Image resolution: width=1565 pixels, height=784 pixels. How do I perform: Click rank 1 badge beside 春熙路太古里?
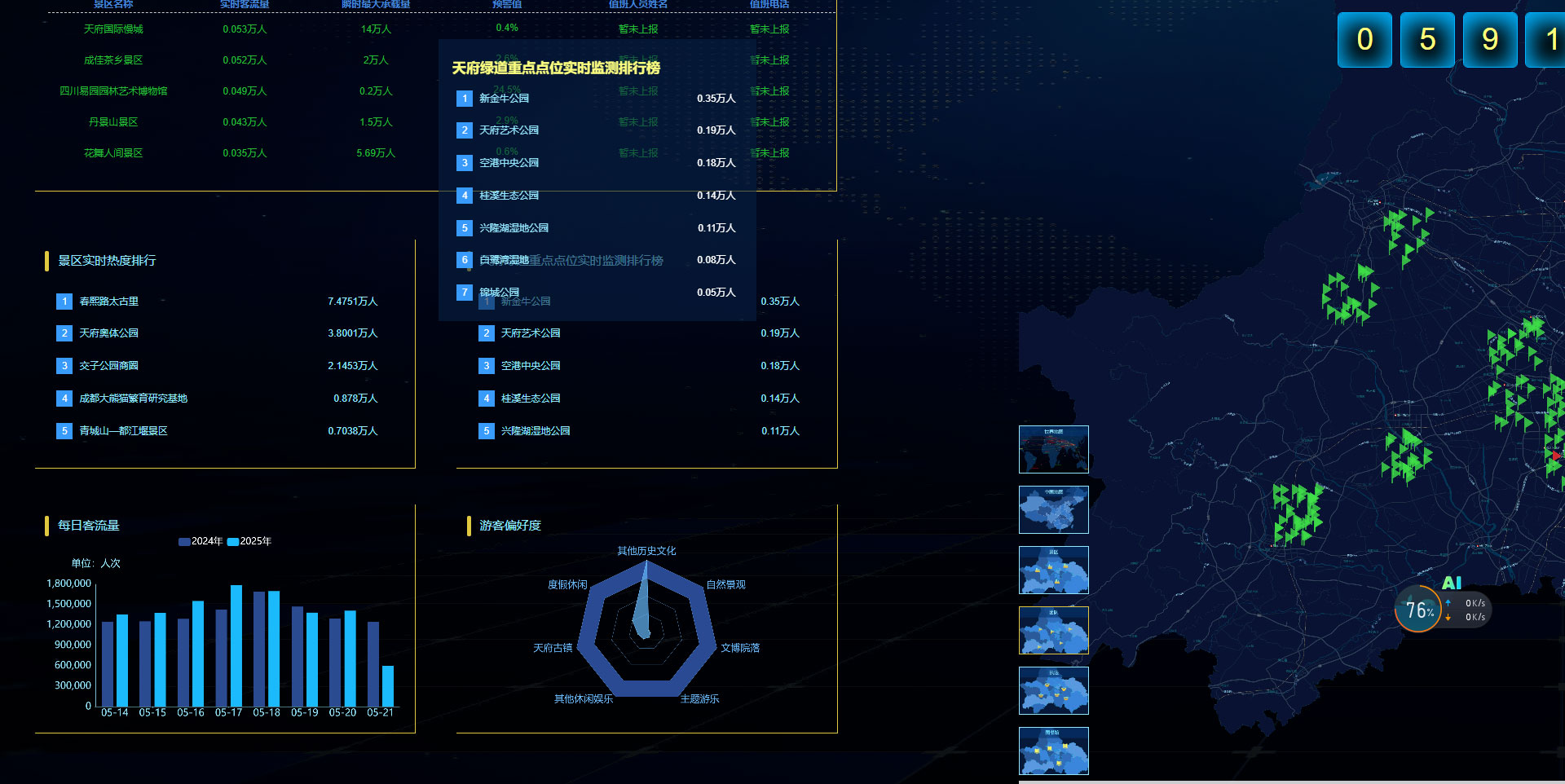[64, 302]
